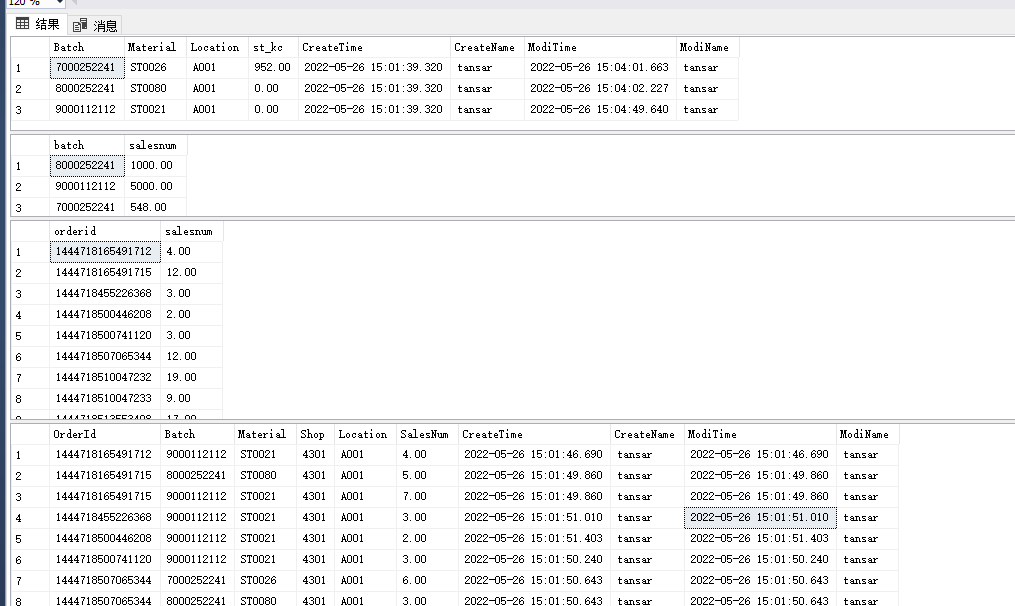Image resolution: width=1015 pixels, height=606 pixels.
Task: Open the 120 % zoom level dropdown
Action: pos(60,3)
